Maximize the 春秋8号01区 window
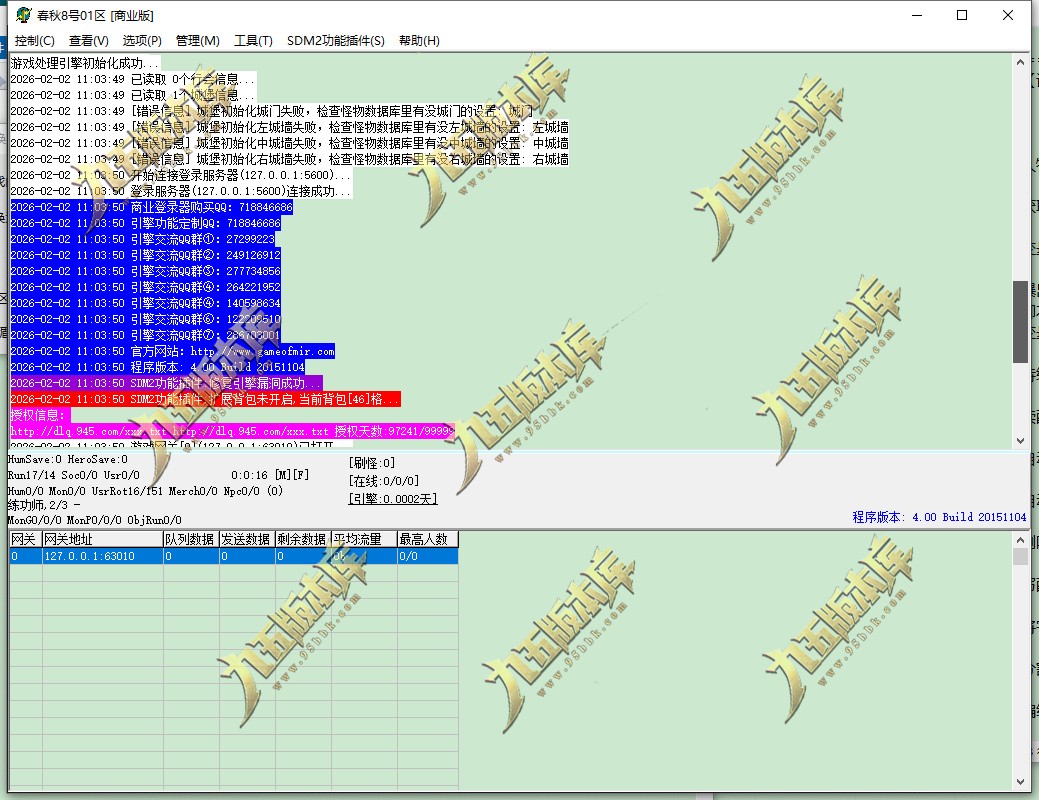Image resolution: width=1039 pixels, height=800 pixels. 962,15
